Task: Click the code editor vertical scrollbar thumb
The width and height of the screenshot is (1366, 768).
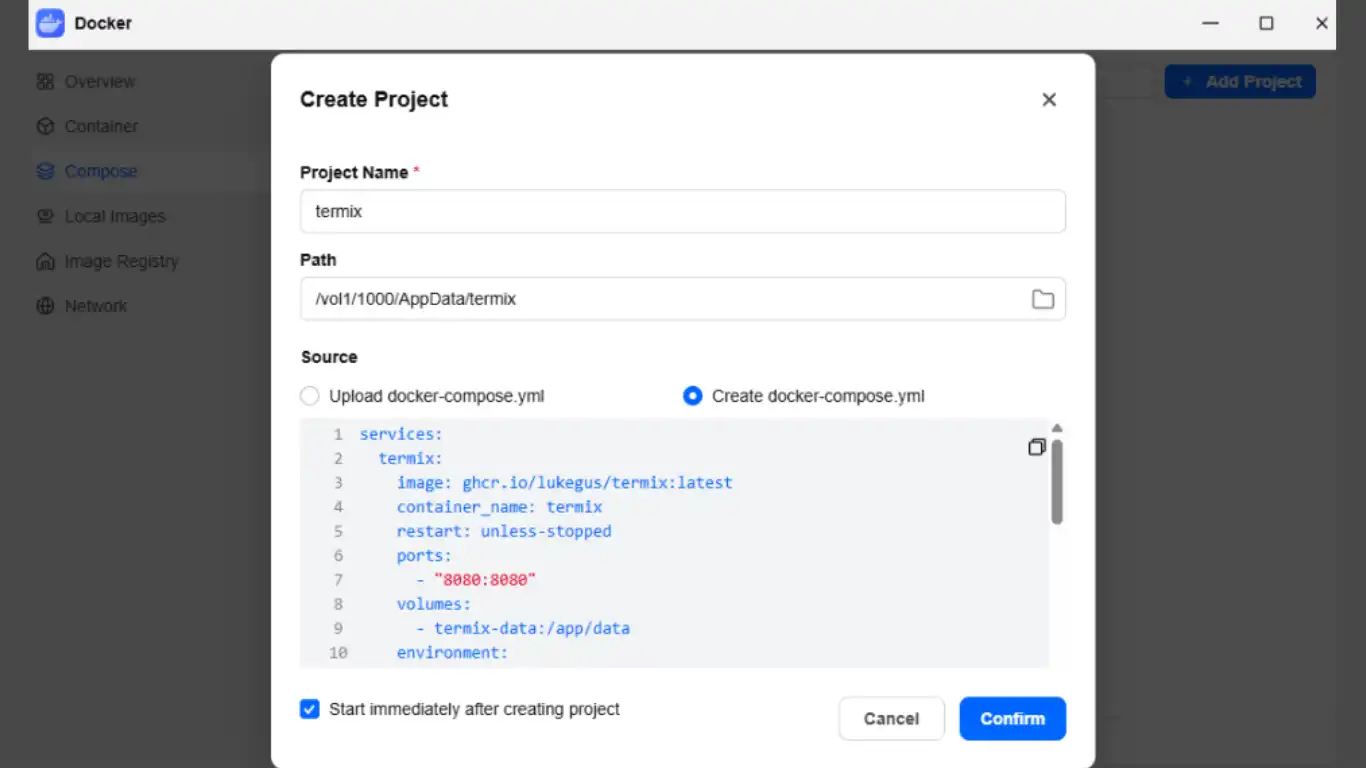Action: (x=1057, y=481)
